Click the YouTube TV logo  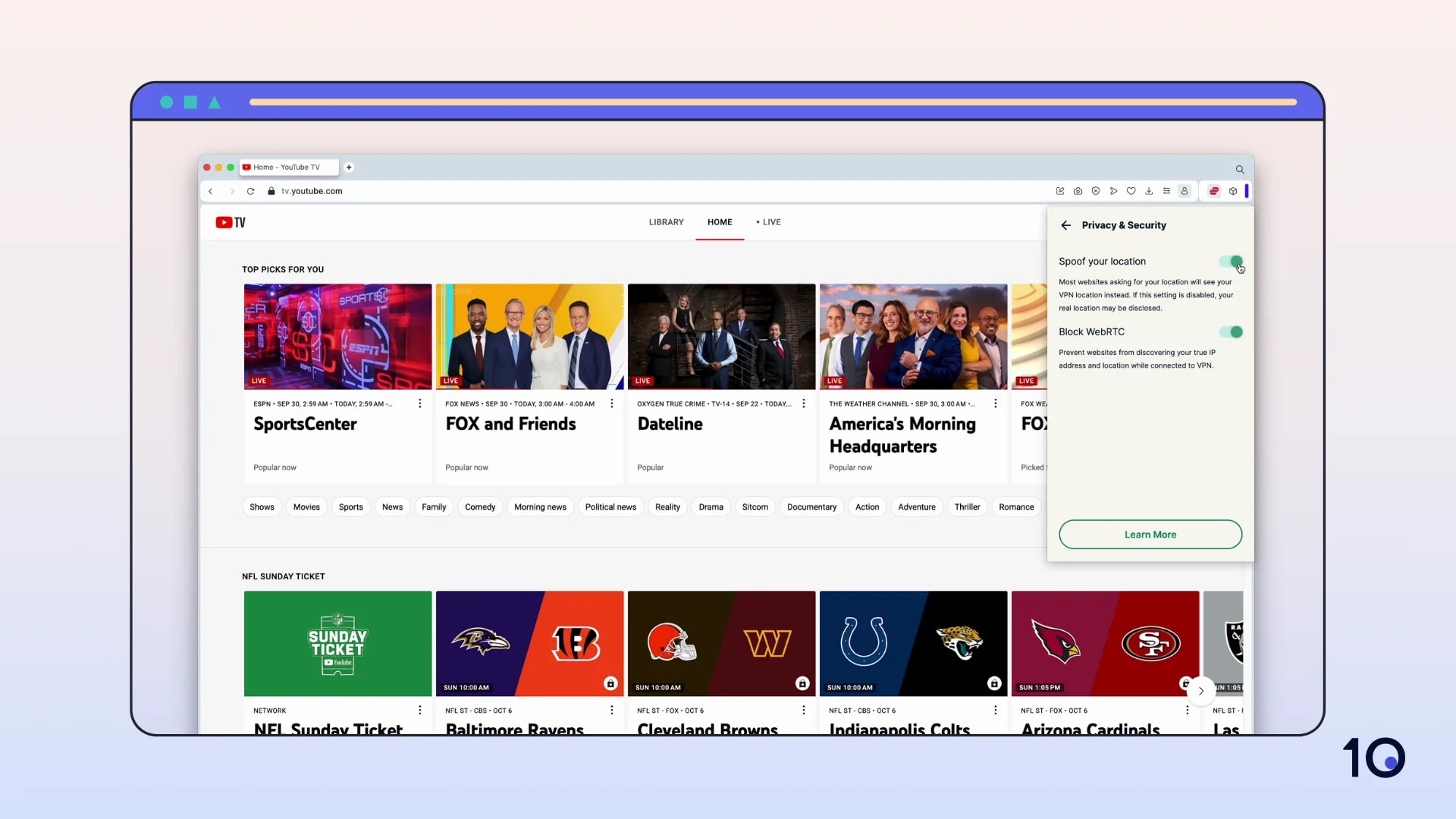(x=231, y=222)
